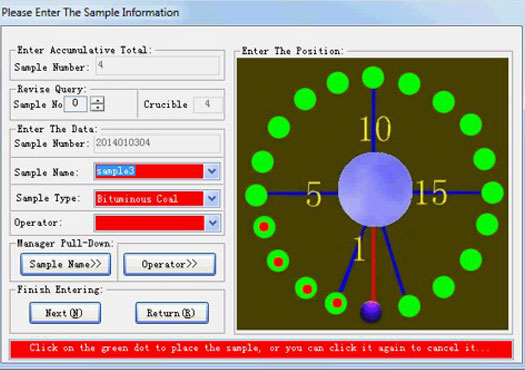525x370 pixels.
Task: Click the green dot left of number 5
Action: [256, 195]
